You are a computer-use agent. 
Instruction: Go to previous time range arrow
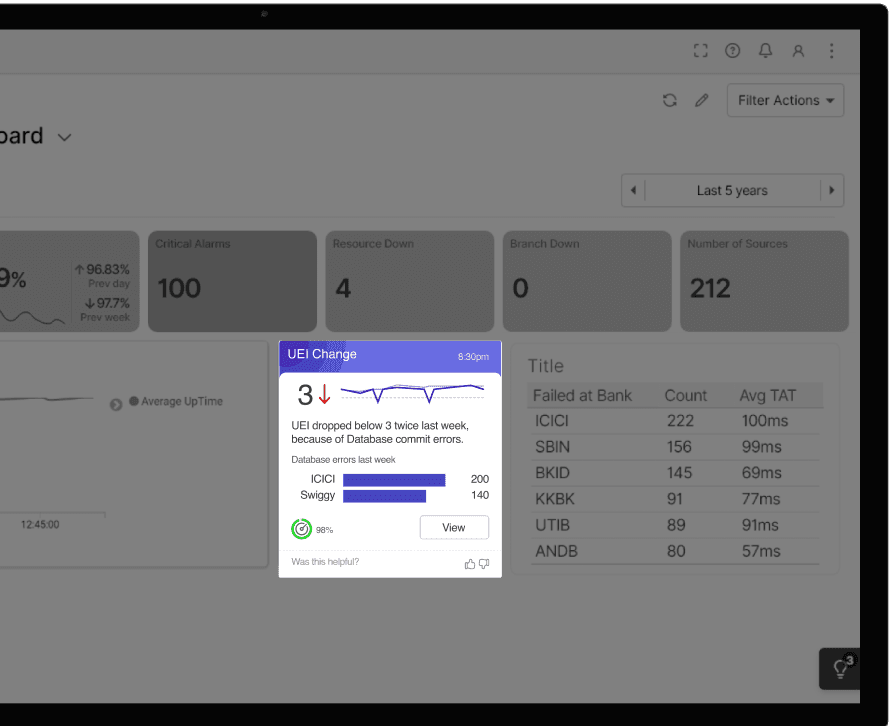pyautogui.click(x=633, y=190)
